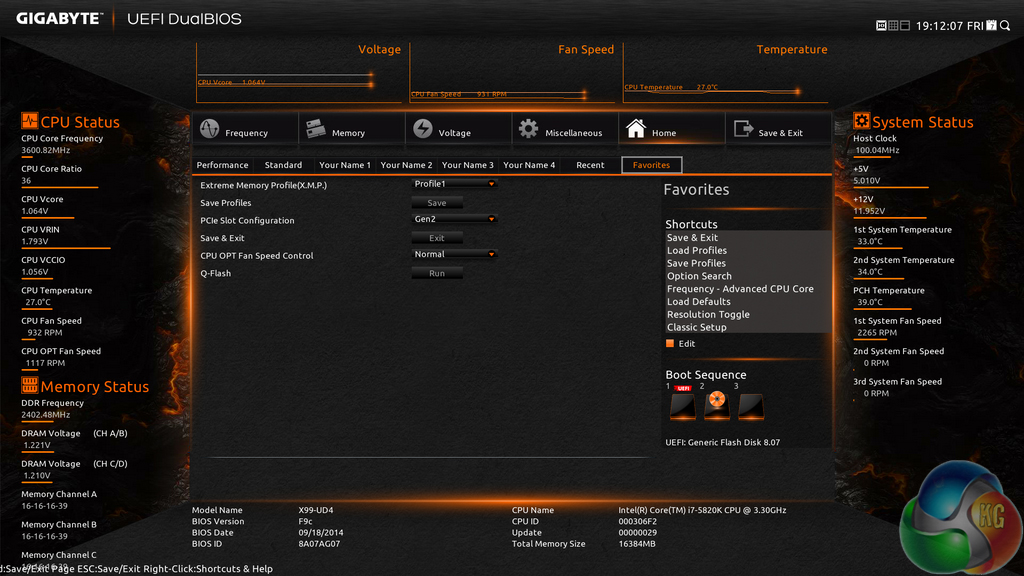Click the Extreme Memory Profile(X.M.P.) label

[263, 185]
